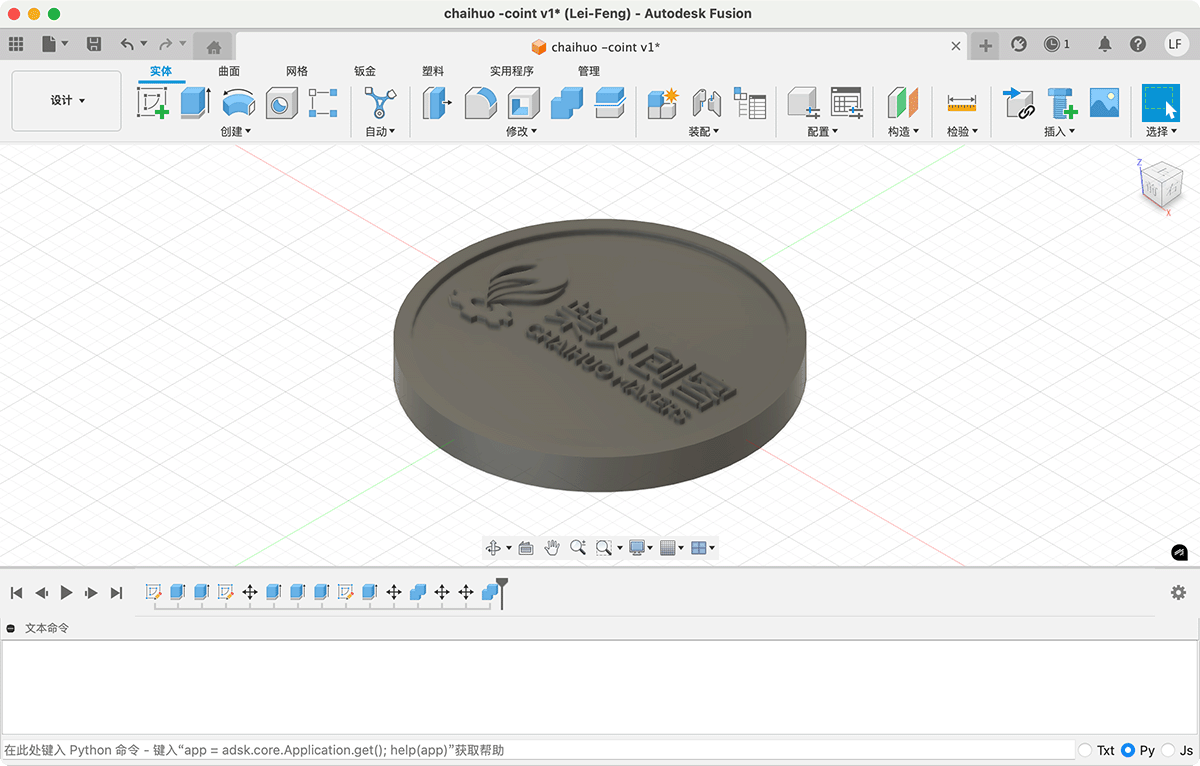Expand the 插入 menu
This screenshot has height=766, width=1200.
pos(1060,131)
